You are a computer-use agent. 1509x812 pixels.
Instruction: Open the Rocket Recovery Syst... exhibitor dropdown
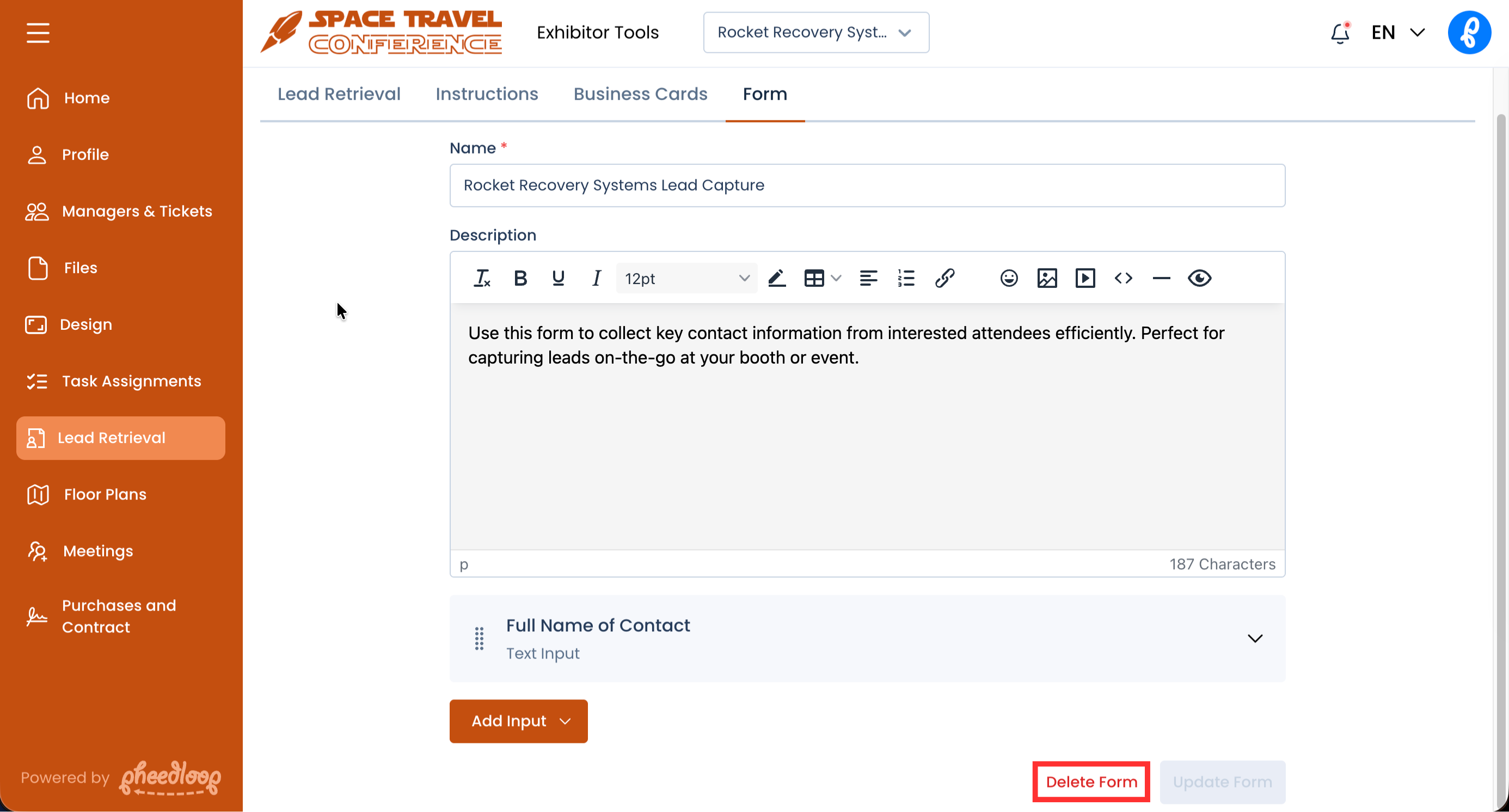815,33
